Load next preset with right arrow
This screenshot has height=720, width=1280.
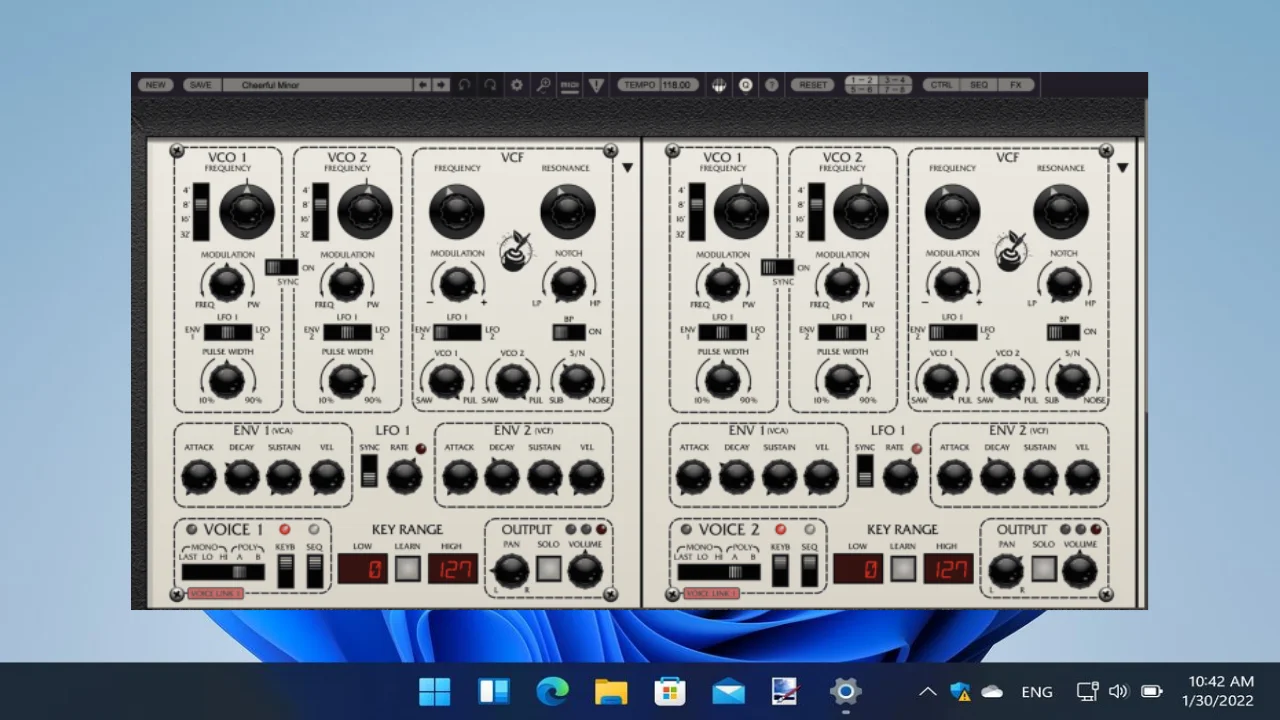click(x=440, y=85)
